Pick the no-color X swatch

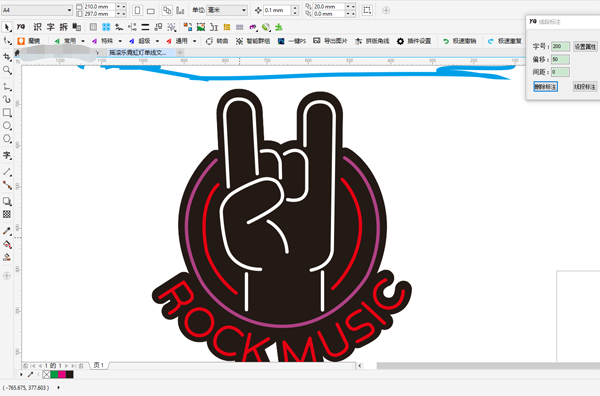[47, 375]
